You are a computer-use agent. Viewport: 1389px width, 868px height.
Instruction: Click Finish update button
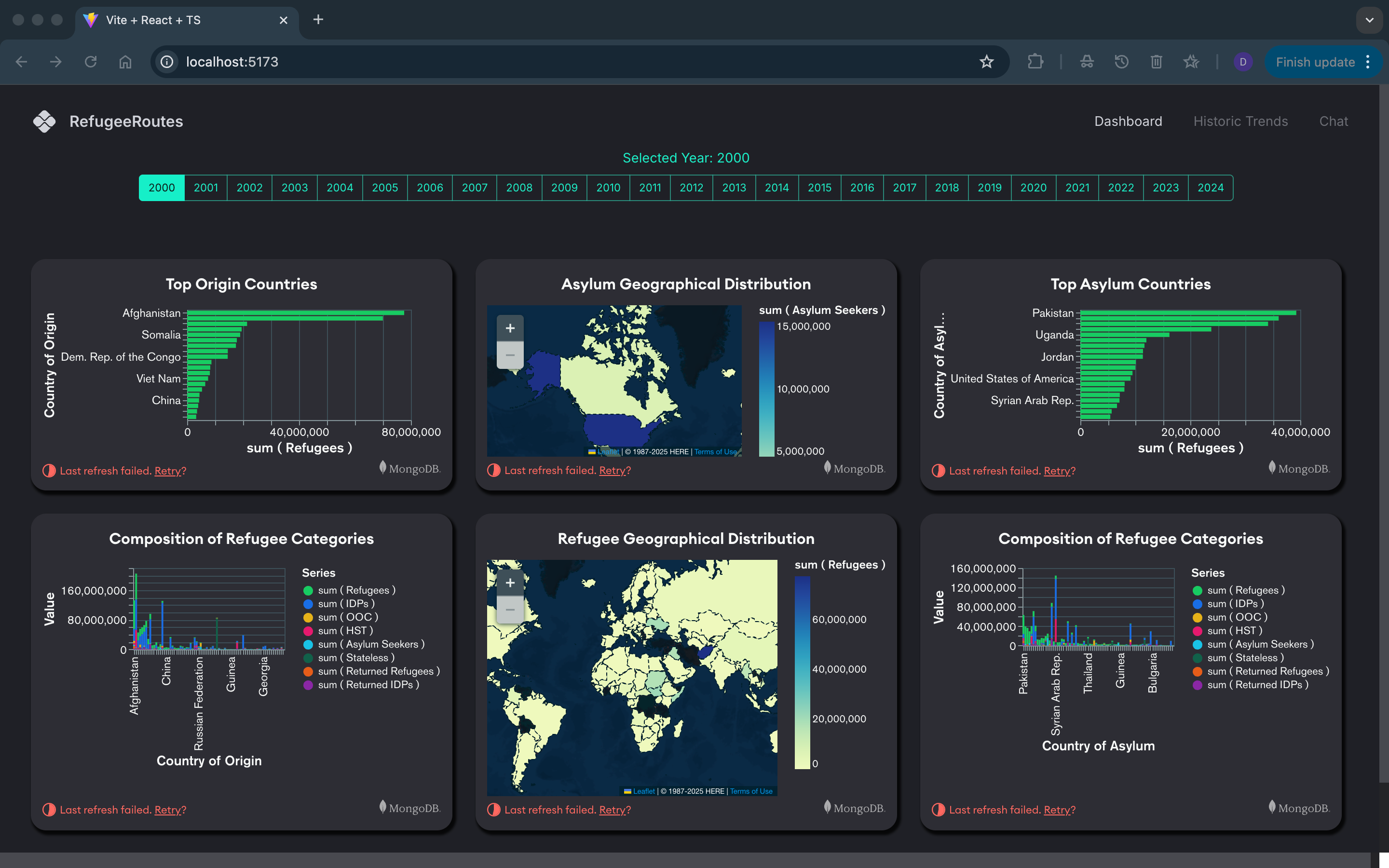click(x=1315, y=62)
